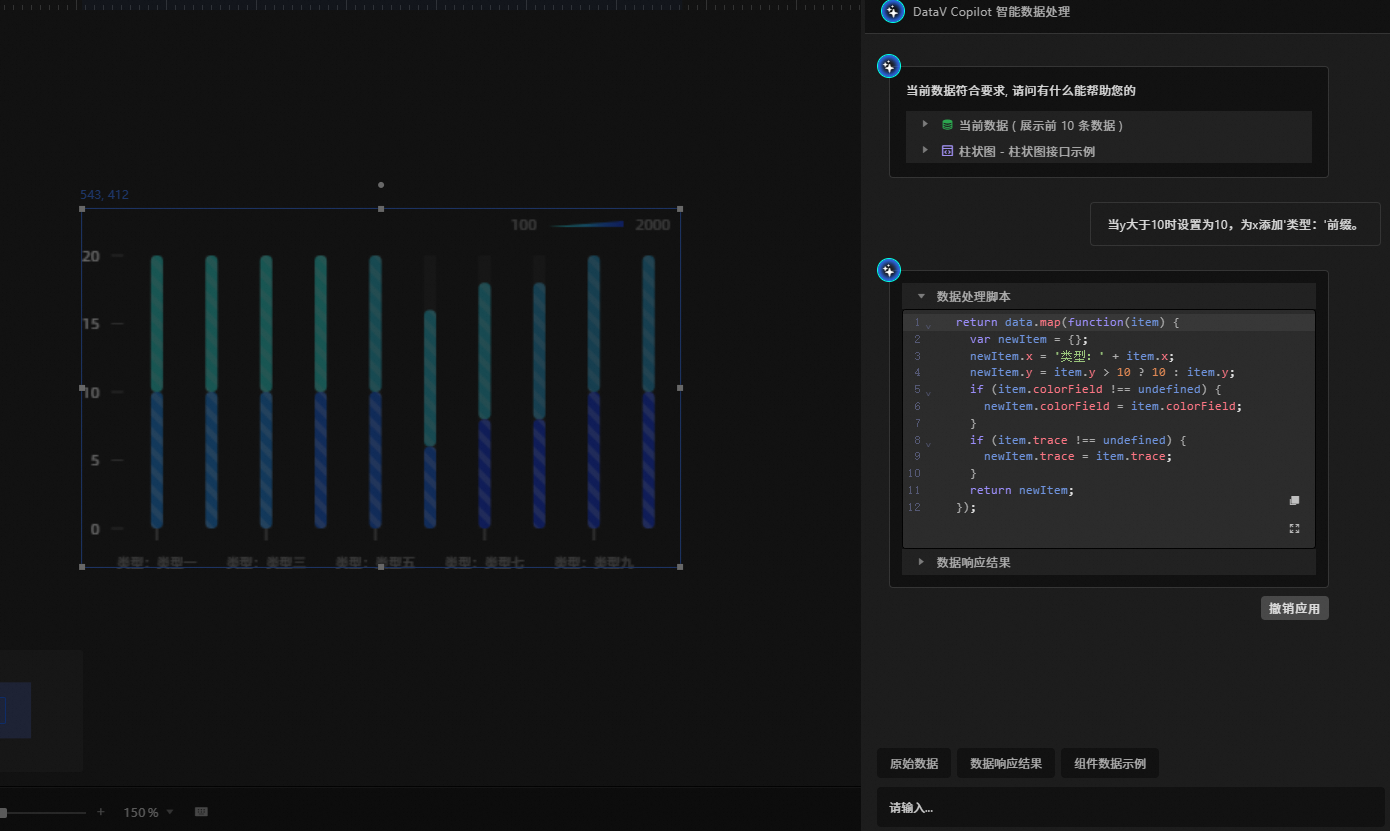Click the top-left resize handle of the chart
1390x831 pixels.
82,209
